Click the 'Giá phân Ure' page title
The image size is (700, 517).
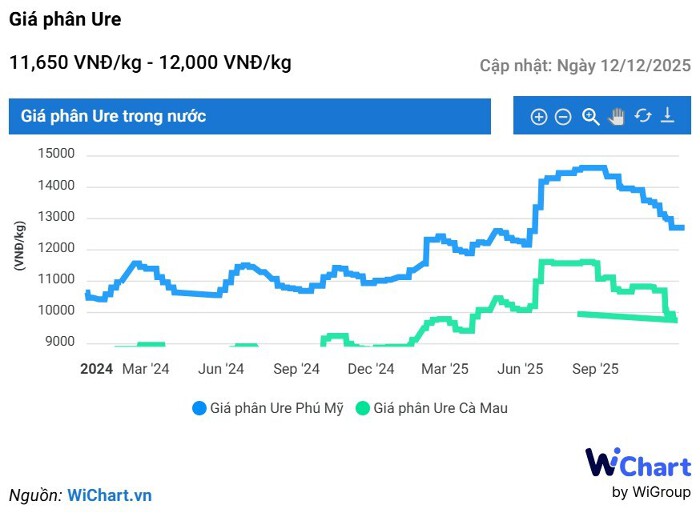tap(65, 20)
